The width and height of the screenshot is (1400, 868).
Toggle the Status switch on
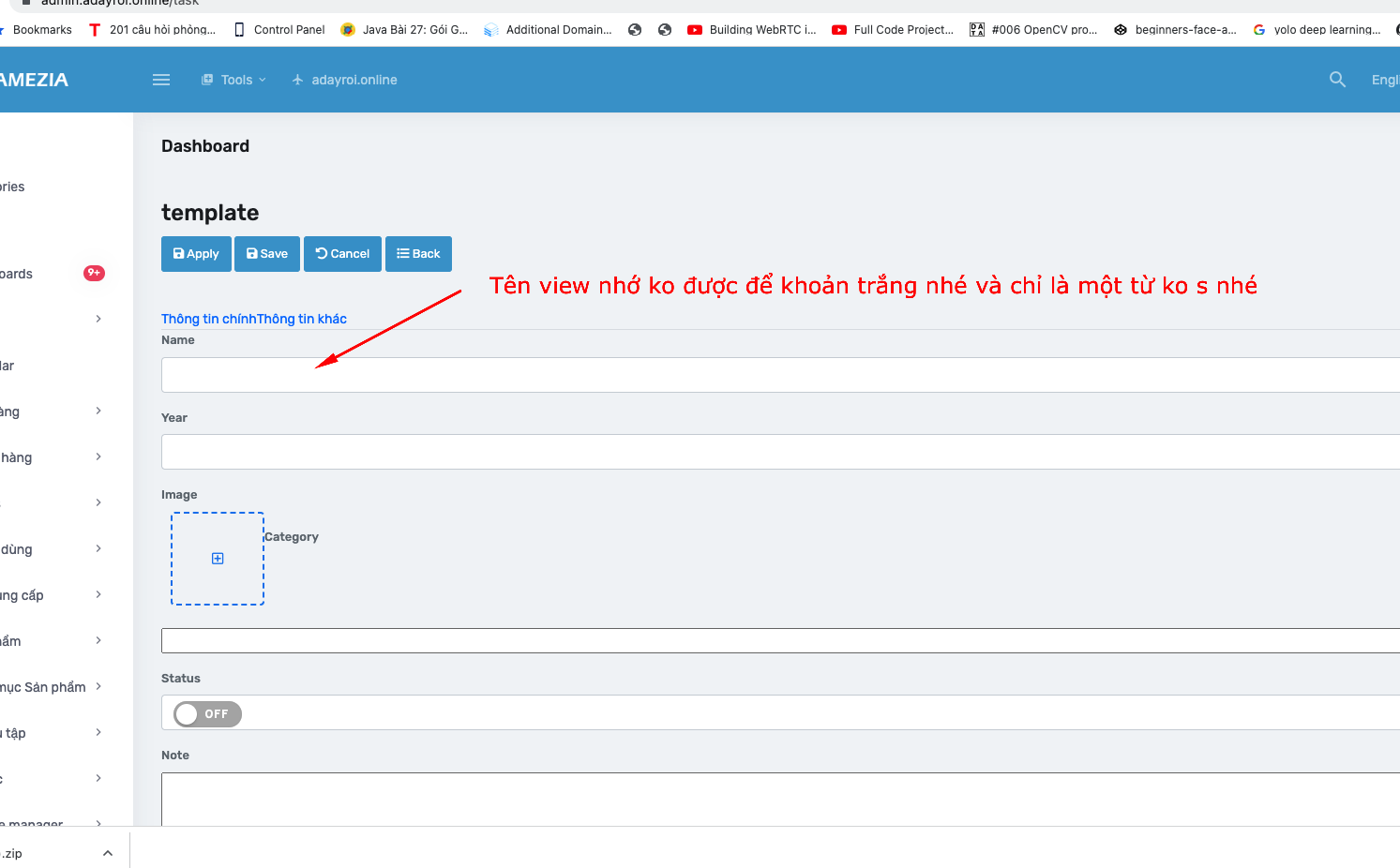[x=207, y=714]
